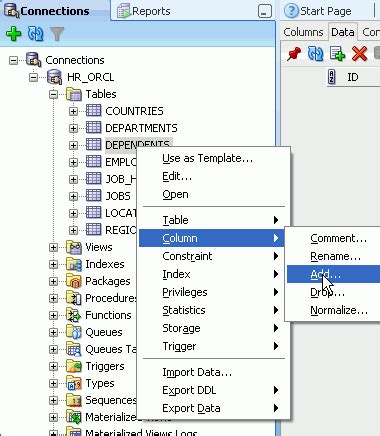Open the Privileges submenu

coord(212,292)
